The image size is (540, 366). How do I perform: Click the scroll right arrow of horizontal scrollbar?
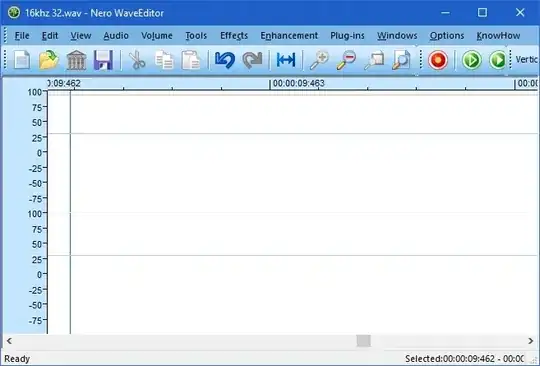pyautogui.click(x=531, y=341)
